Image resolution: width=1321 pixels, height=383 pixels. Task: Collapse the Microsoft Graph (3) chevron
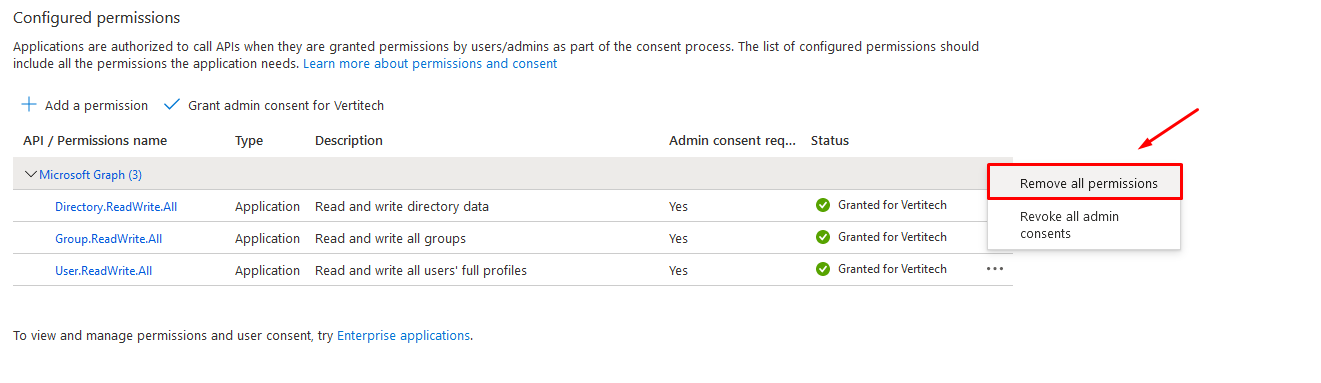point(31,174)
